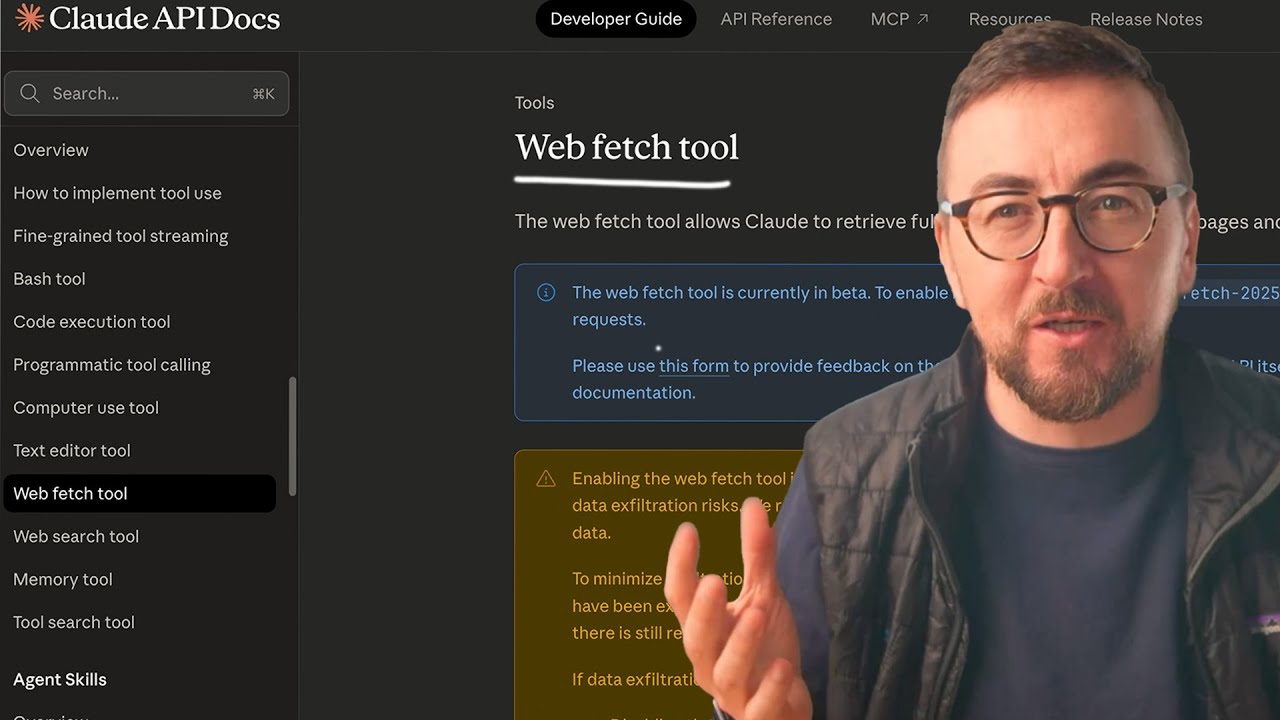This screenshot has height=720, width=1280.
Task: Select Web search tool in sidebar
Action: 76,537
